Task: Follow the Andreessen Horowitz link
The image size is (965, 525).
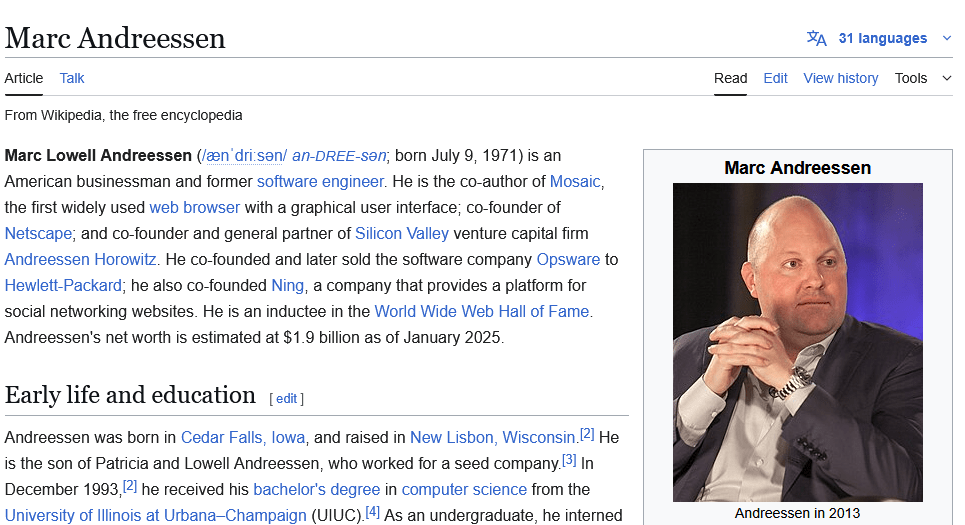Action: coord(81,259)
